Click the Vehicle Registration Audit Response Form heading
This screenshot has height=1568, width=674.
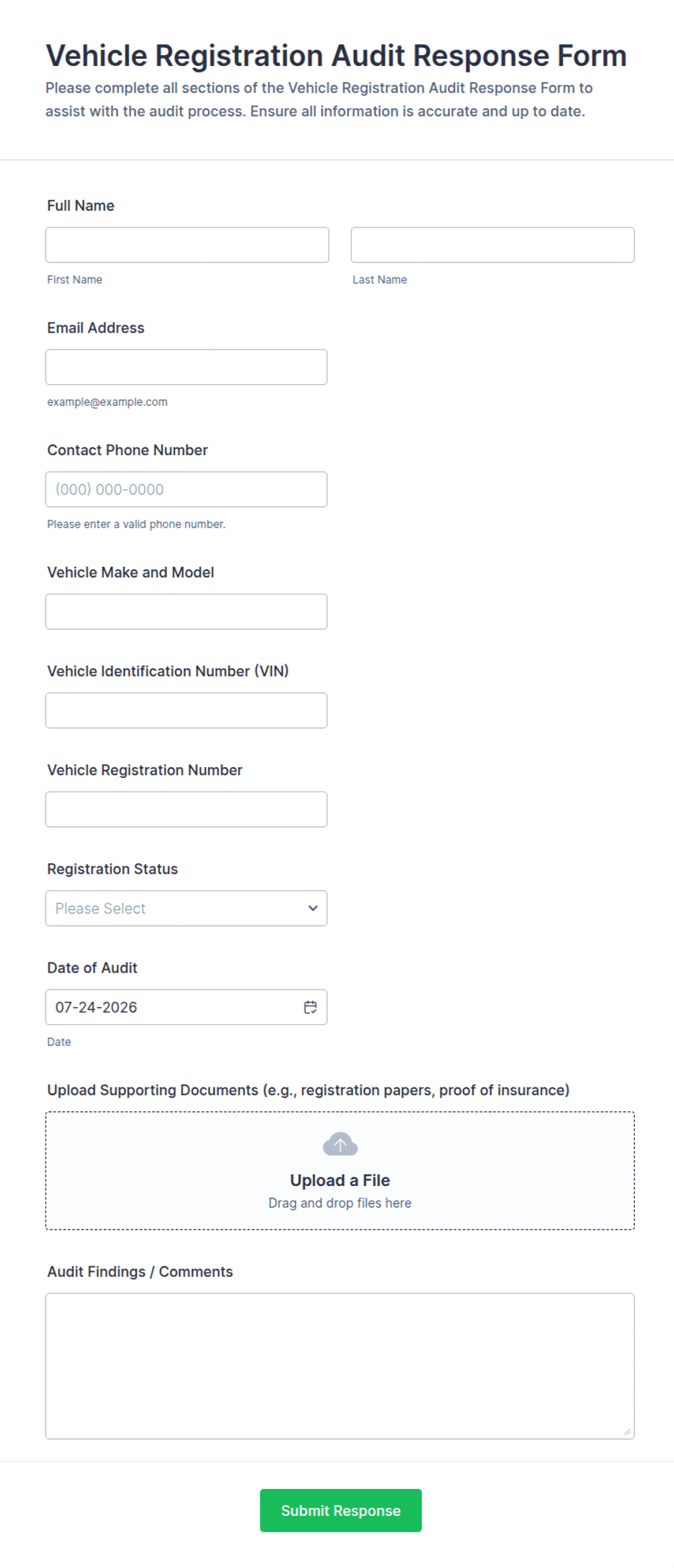coord(336,56)
